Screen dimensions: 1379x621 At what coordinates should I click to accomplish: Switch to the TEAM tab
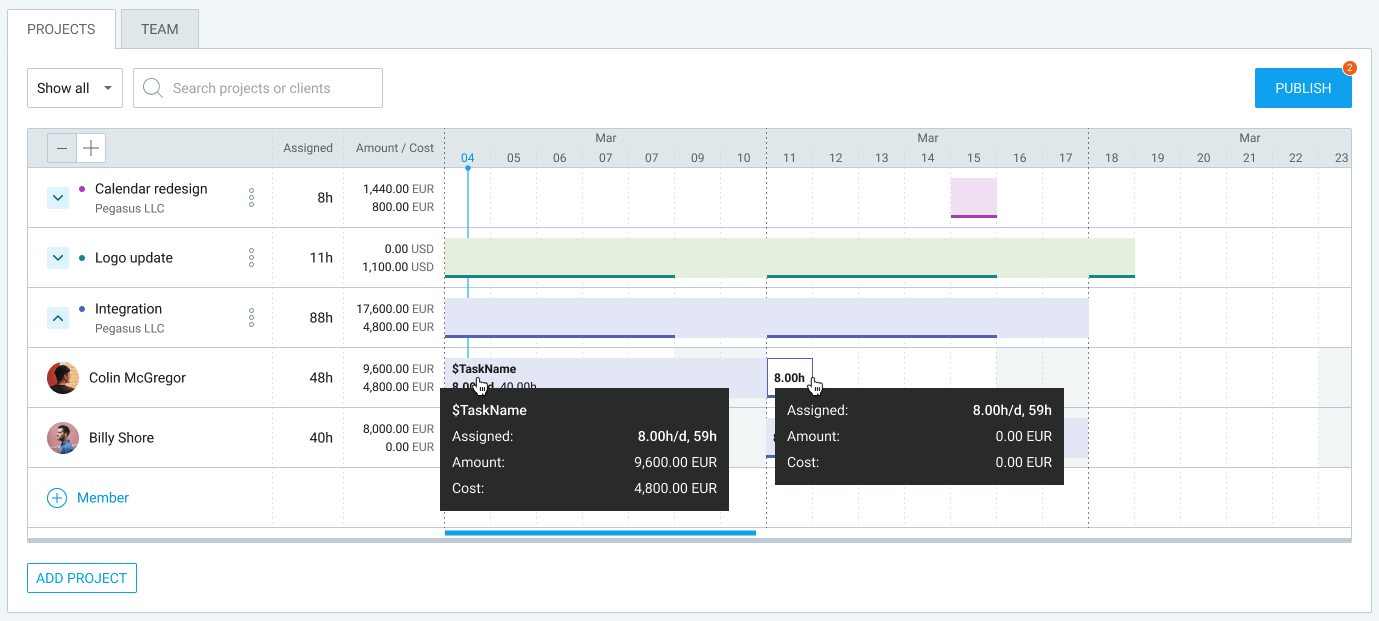coord(159,29)
